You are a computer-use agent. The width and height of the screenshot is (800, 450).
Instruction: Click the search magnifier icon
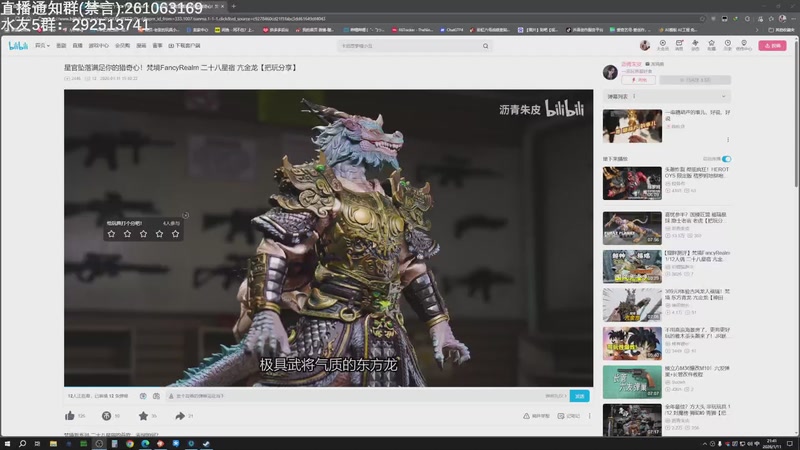(x=486, y=46)
